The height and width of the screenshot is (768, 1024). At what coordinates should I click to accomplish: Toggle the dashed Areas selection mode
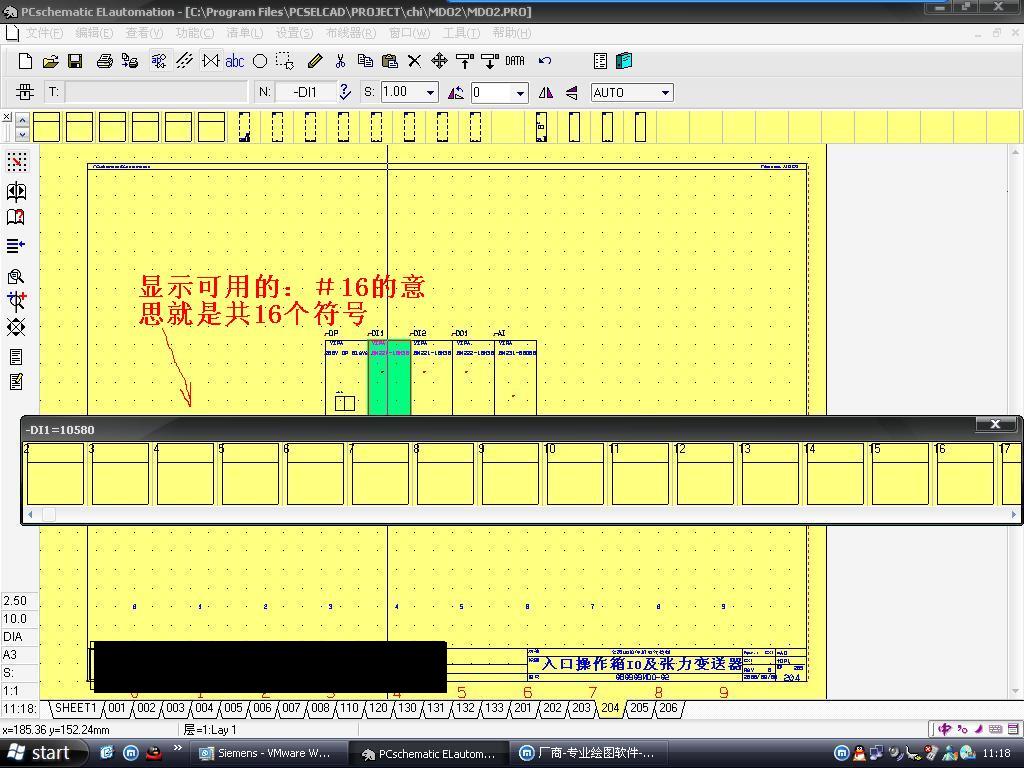coord(285,61)
